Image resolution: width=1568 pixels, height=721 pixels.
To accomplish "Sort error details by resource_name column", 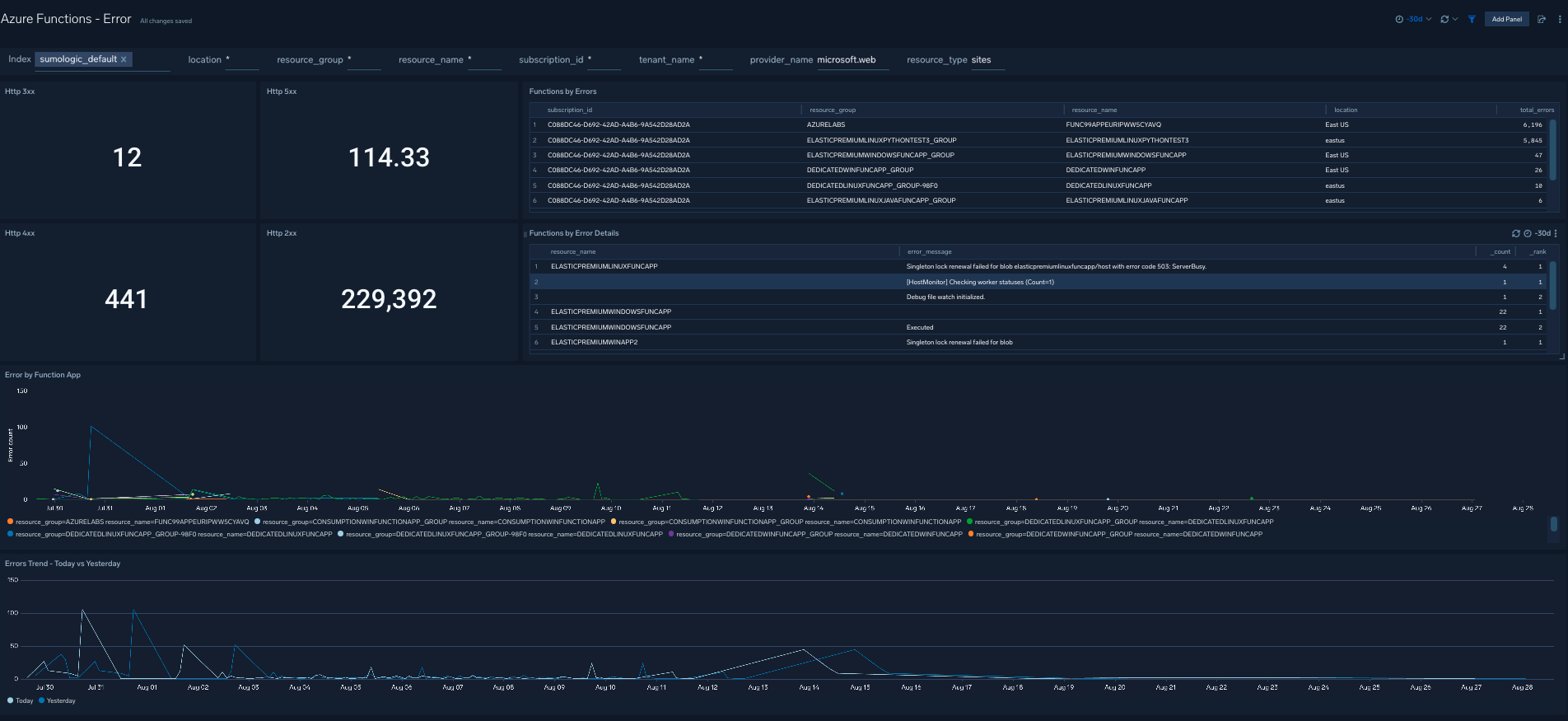I will click(573, 251).
